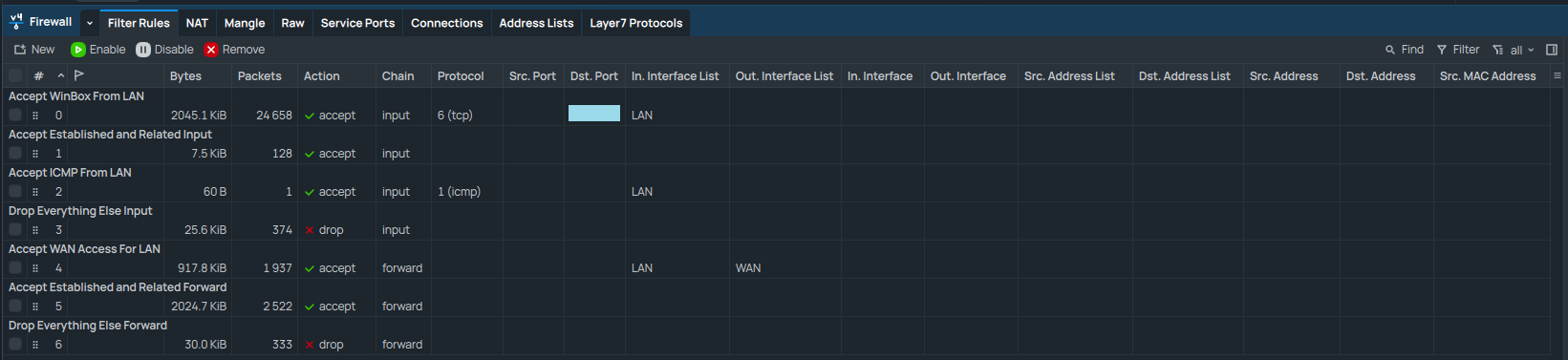Open the Service Ports tab
This screenshot has height=360, width=1568.
pyautogui.click(x=357, y=23)
